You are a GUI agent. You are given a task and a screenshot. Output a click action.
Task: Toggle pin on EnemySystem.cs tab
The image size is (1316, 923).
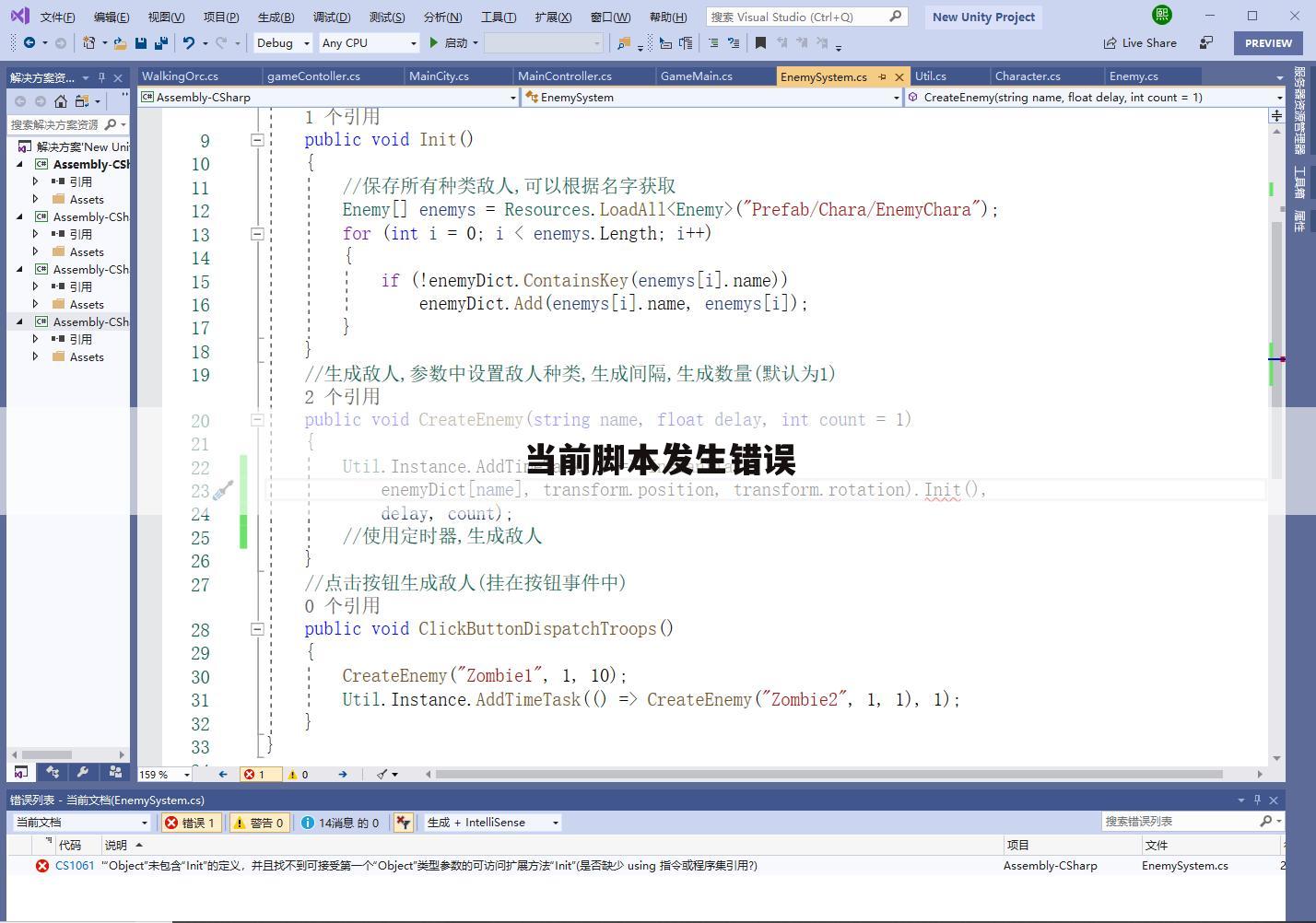(882, 76)
